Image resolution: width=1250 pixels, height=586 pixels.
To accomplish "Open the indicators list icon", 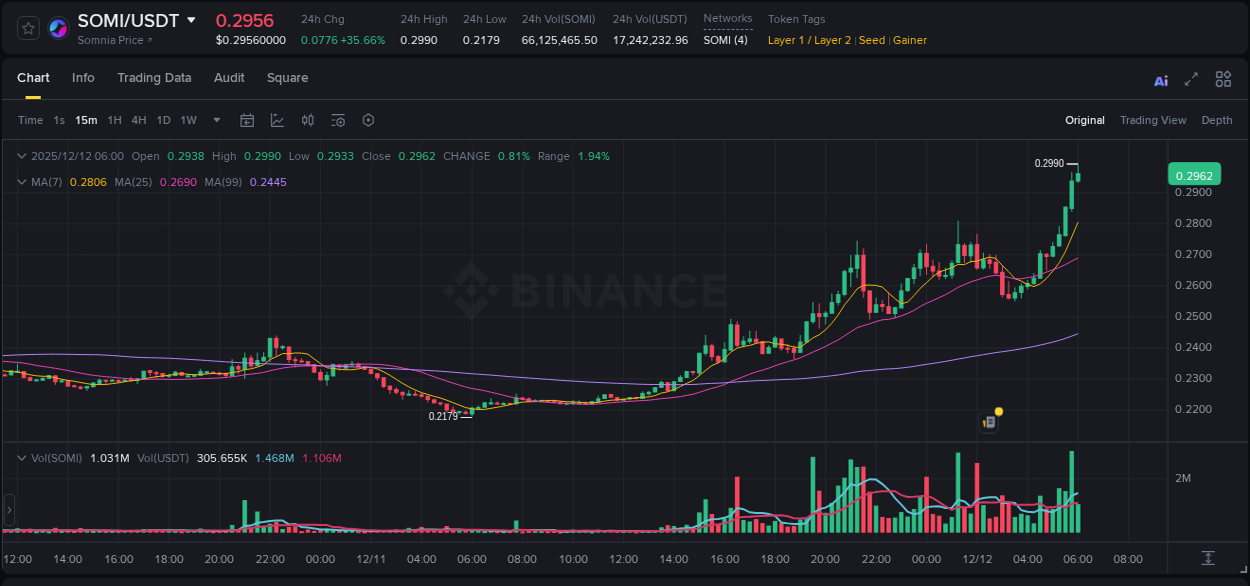I will (x=337, y=120).
